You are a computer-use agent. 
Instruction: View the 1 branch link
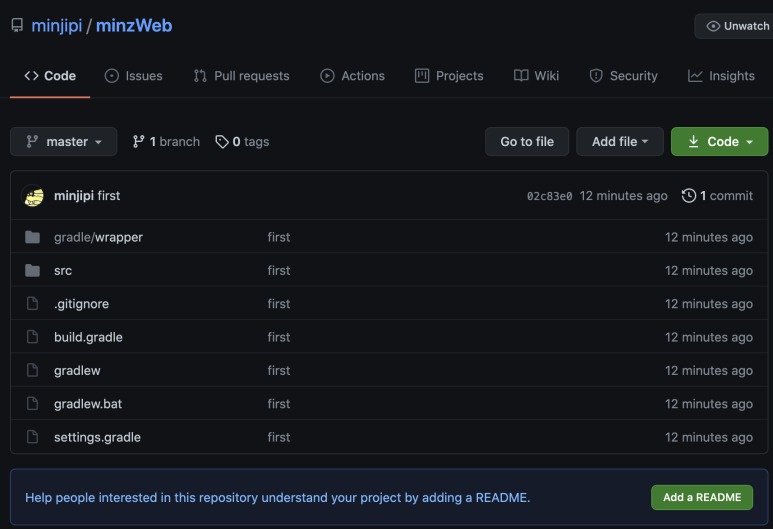click(x=166, y=141)
